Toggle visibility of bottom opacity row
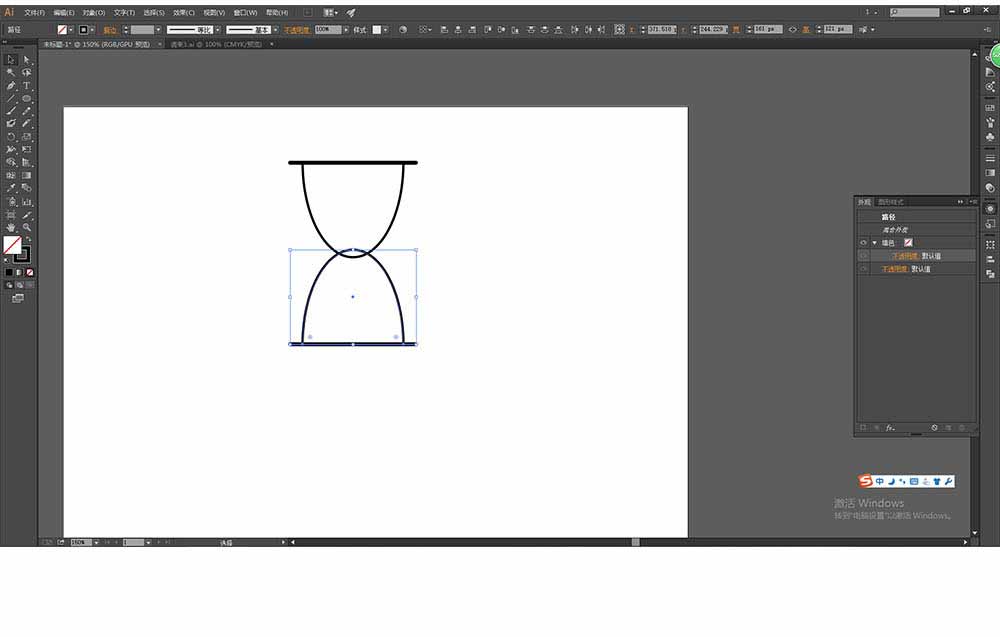The width and height of the screenshot is (1000, 637). coord(864,269)
